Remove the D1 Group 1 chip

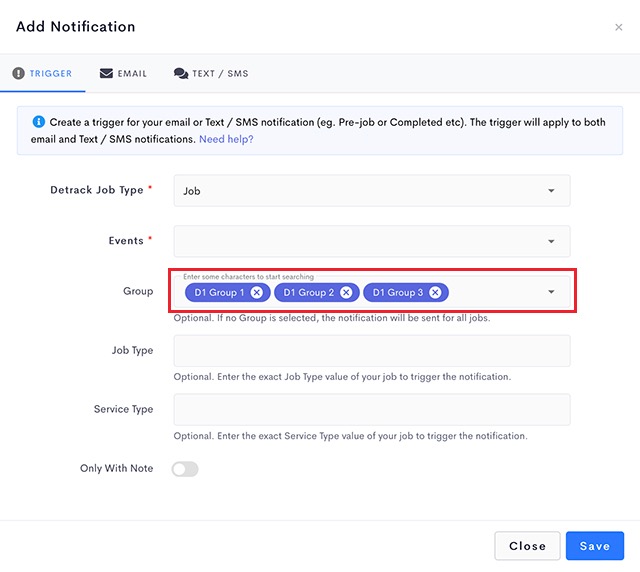pyautogui.click(x=257, y=292)
